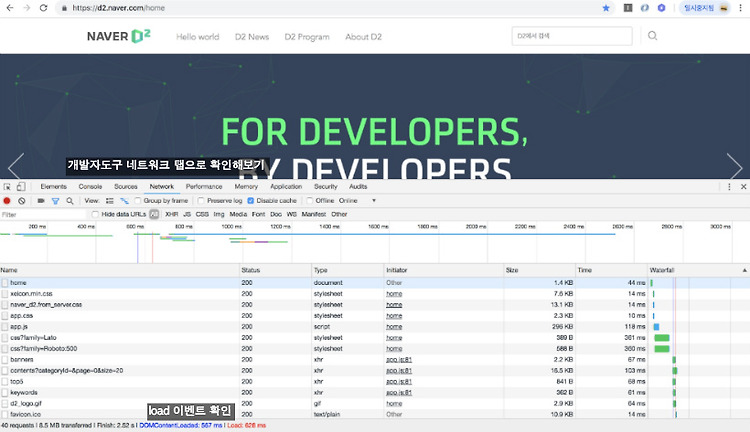Image resolution: width=750 pixels, height=432 pixels.
Task: Click the browser forward arrow
Action: point(27,8)
